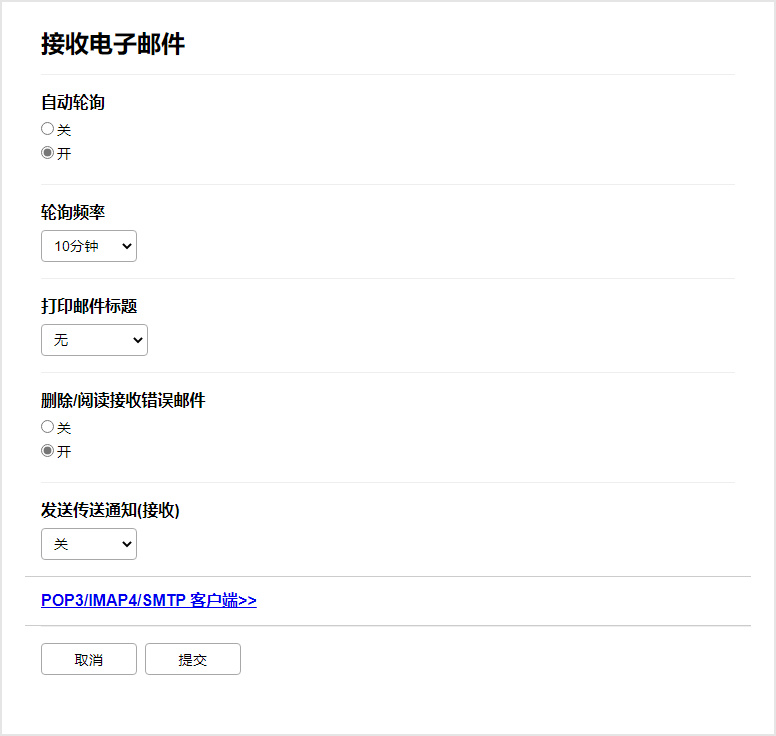The image size is (776, 736).
Task: Open the 打印邮件标题 dropdown showing 无
Action: [94, 340]
